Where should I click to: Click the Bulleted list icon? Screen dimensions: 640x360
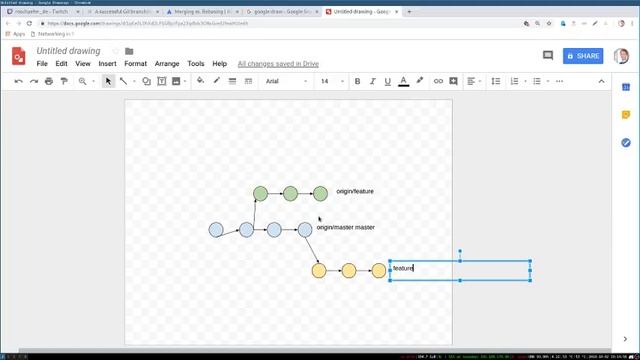point(537,81)
